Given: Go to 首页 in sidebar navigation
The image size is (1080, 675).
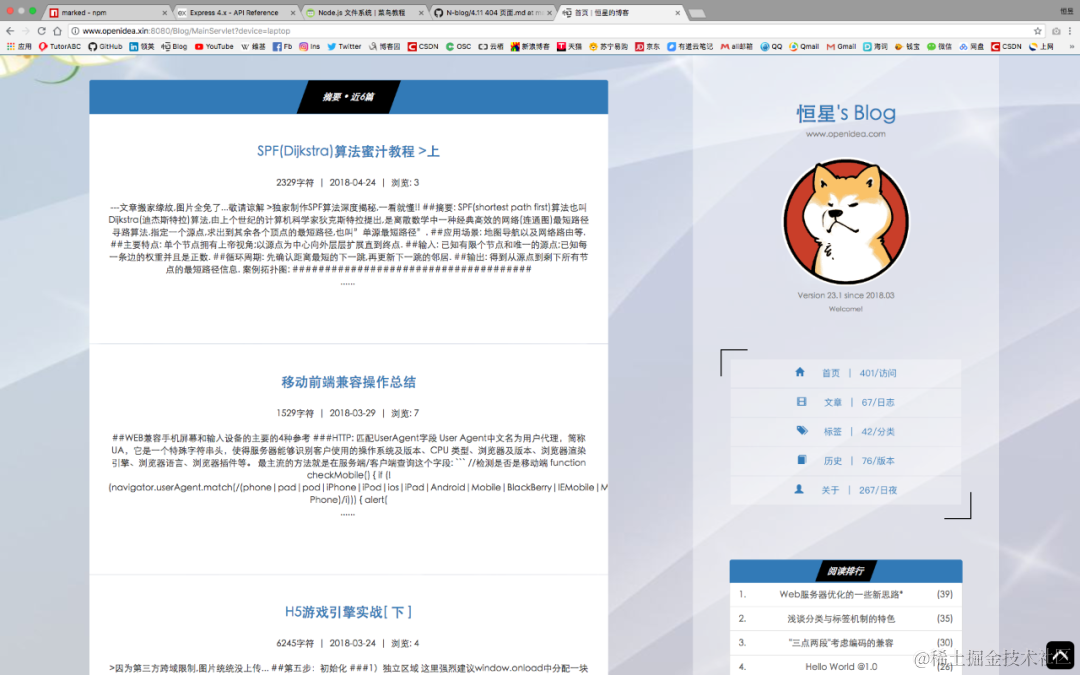Looking at the screenshot, I should [846, 373].
